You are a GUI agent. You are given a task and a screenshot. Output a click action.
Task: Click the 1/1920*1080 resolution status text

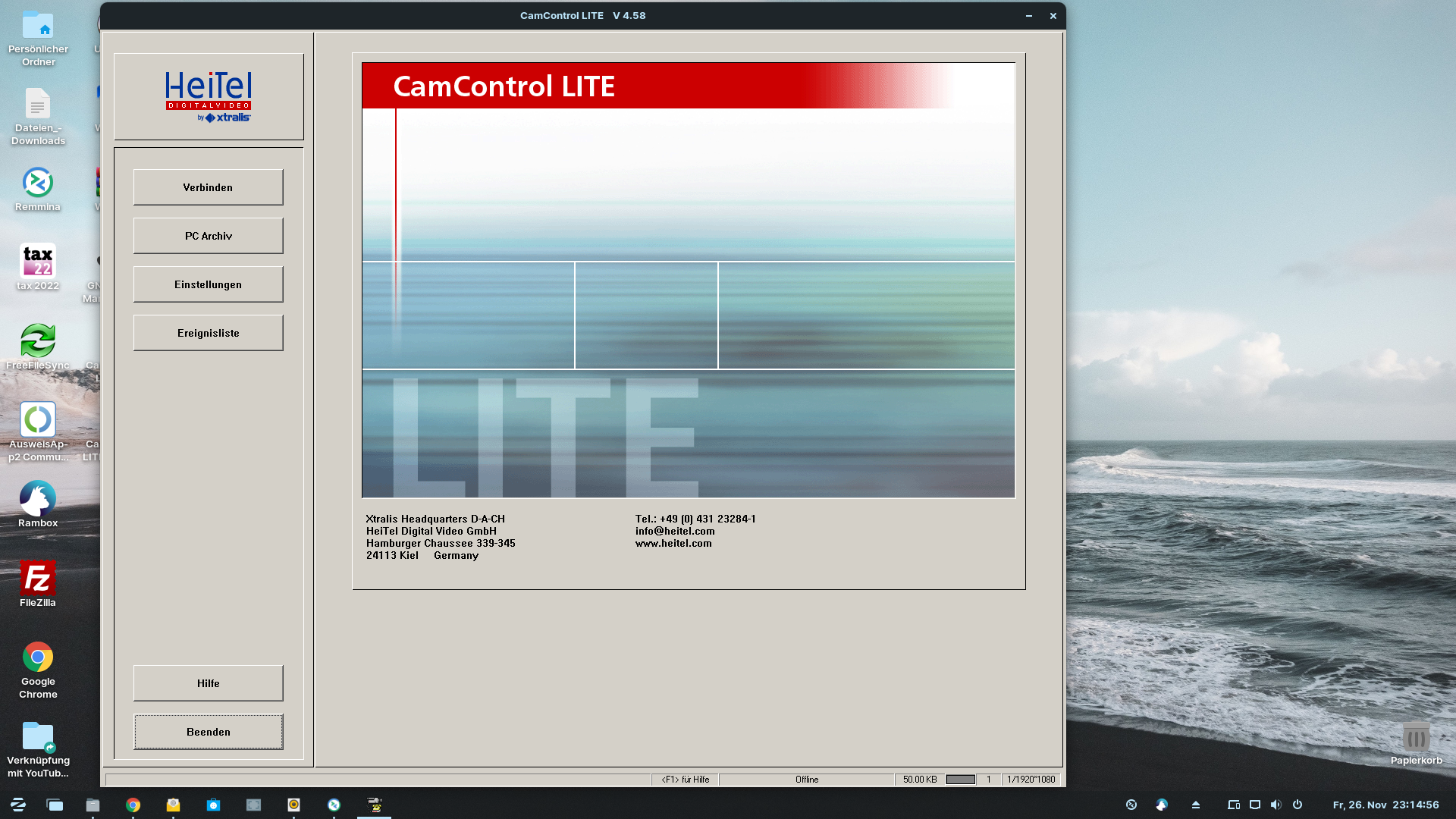click(1031, 780)
